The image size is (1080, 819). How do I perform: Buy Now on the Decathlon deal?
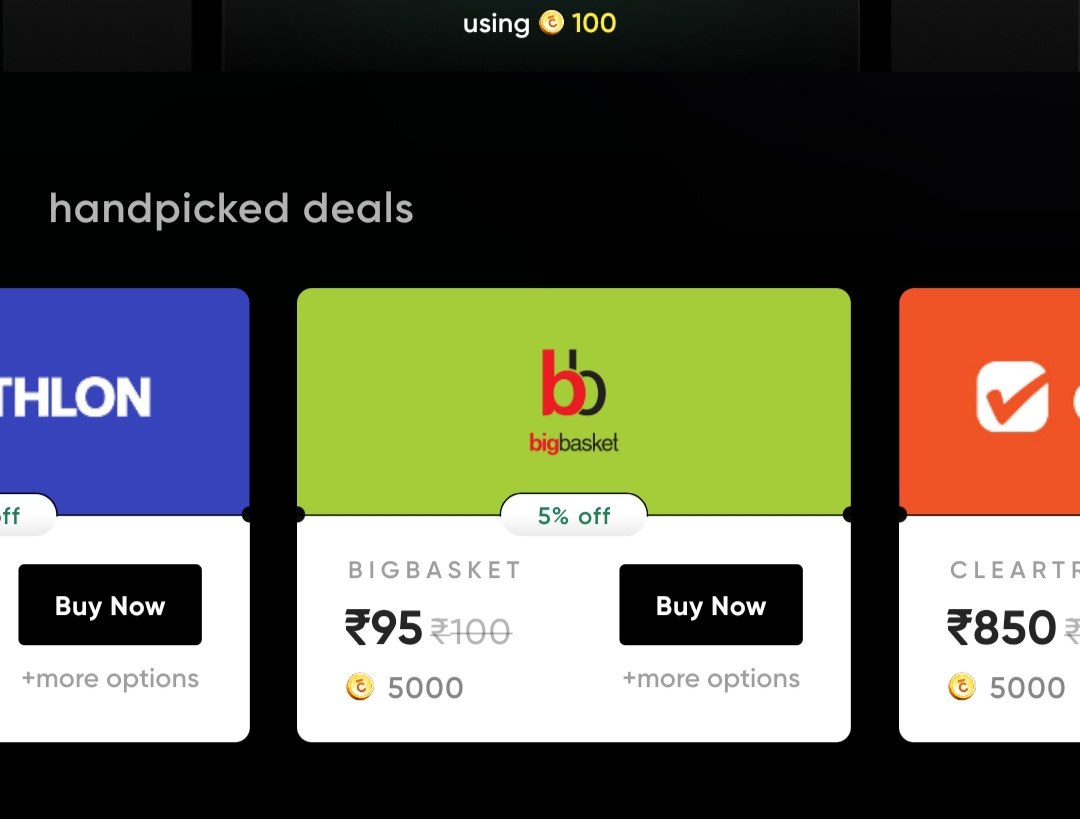coord(109,605)
